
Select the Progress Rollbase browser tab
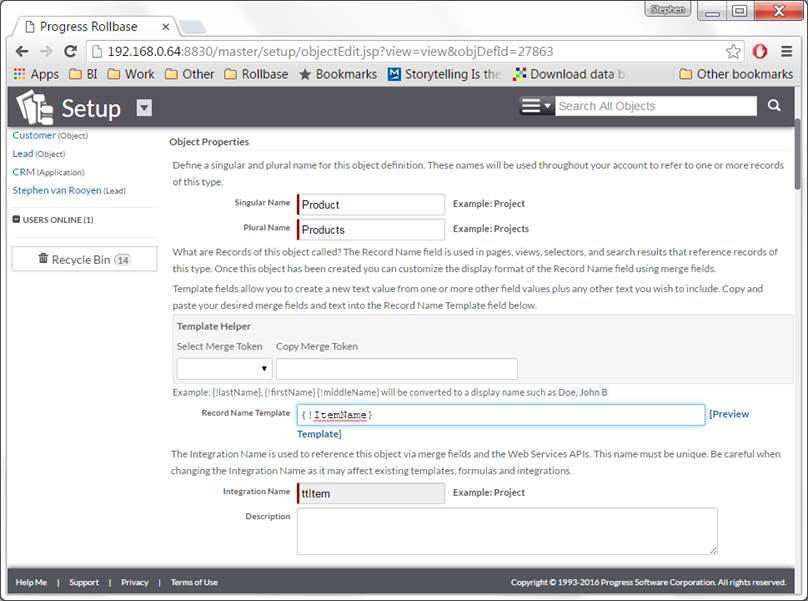tap(95, 26)
